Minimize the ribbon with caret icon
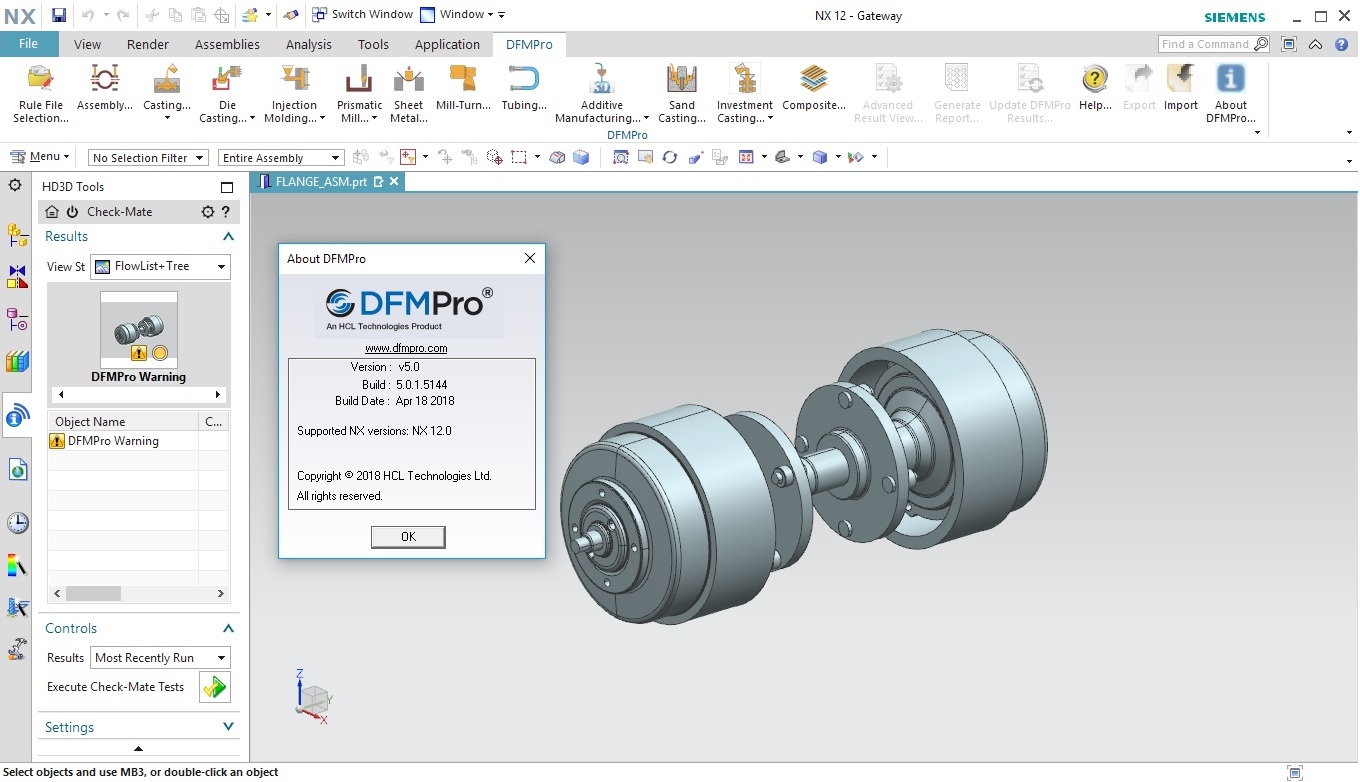 click(x=1315, y=44)
